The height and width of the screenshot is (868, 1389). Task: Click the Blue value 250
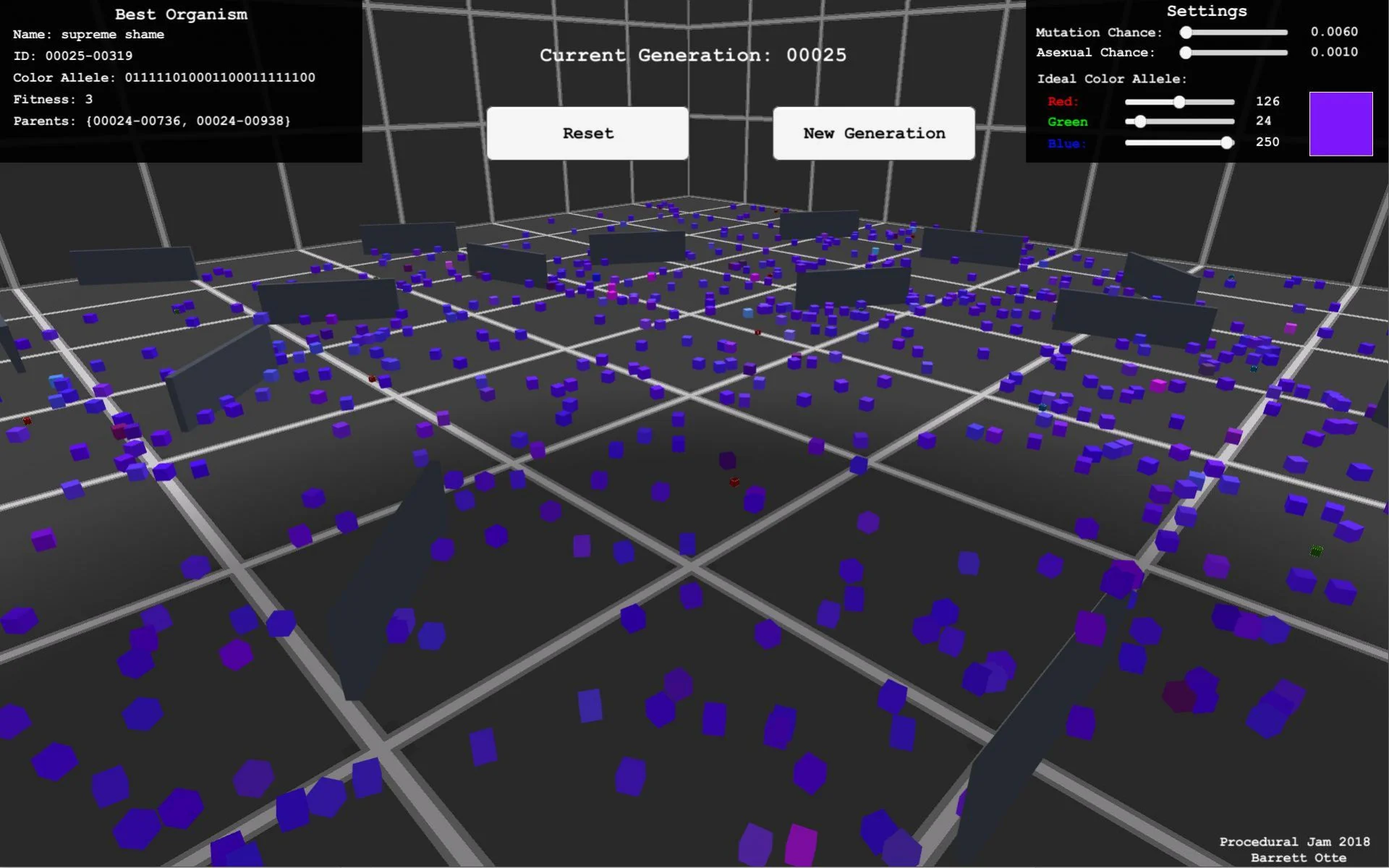point(1267,142)
